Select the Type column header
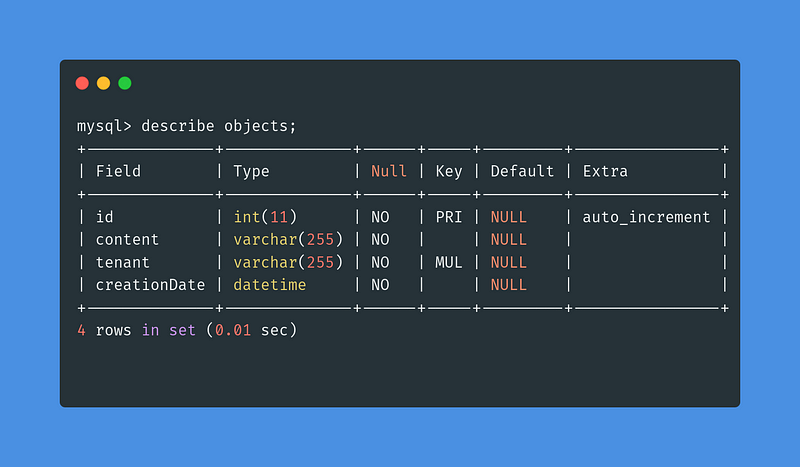Screen dimensions: 800x467 251,171
